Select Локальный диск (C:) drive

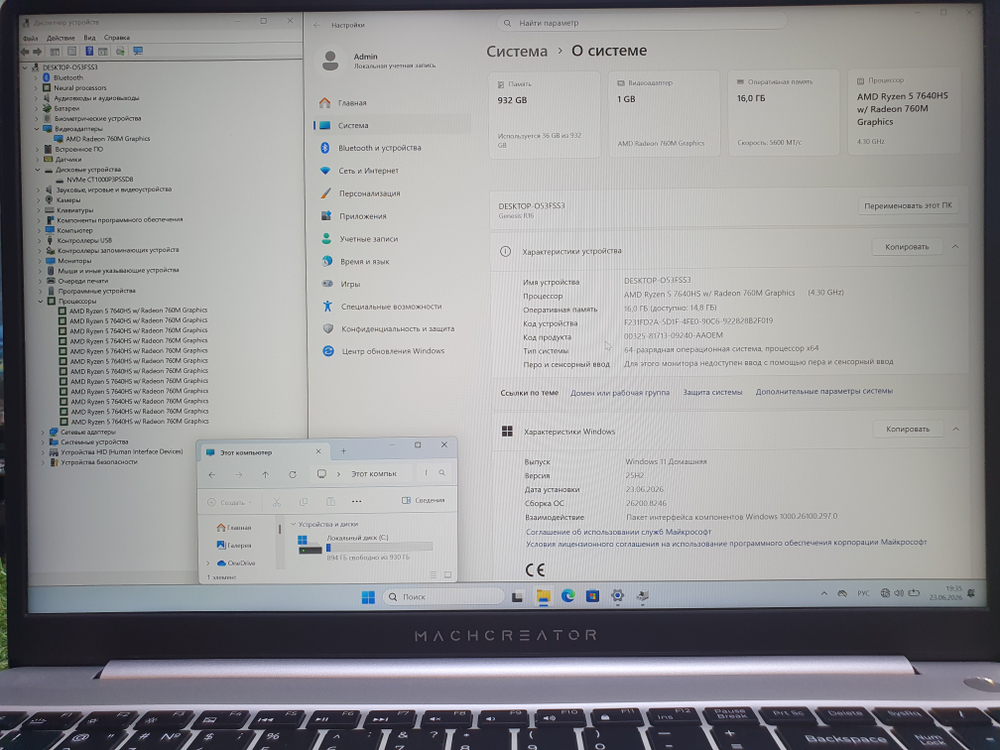(365, 547)
